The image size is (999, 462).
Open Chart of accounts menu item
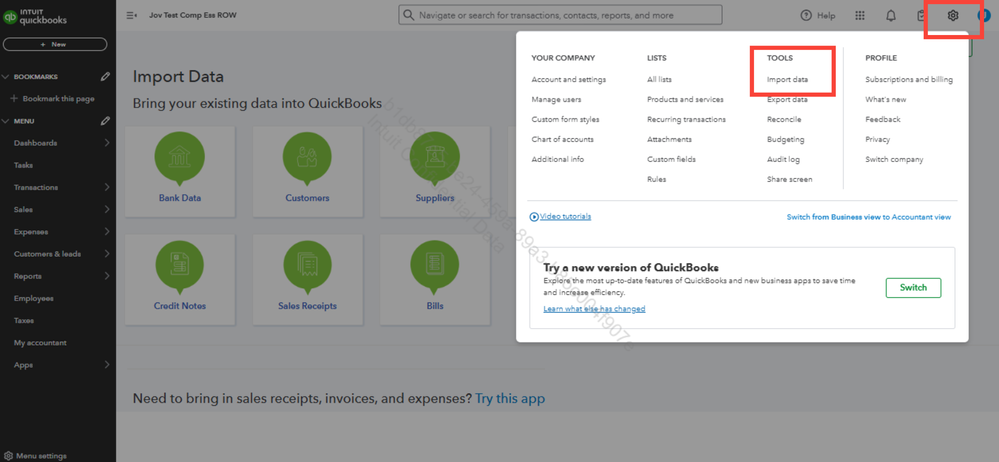click(x=562, y=139)
